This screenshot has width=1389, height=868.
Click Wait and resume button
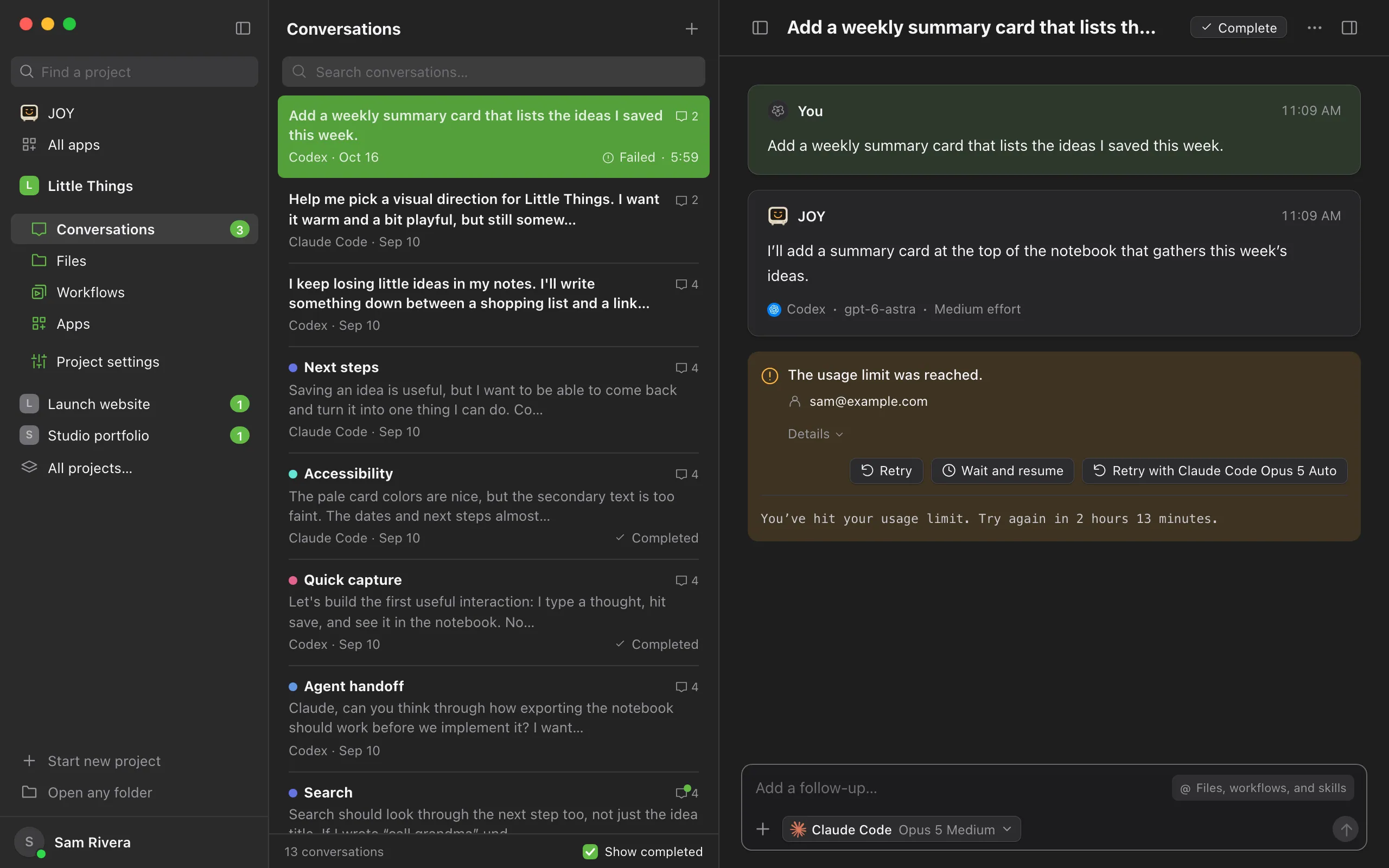click(x=1002, y=471)
